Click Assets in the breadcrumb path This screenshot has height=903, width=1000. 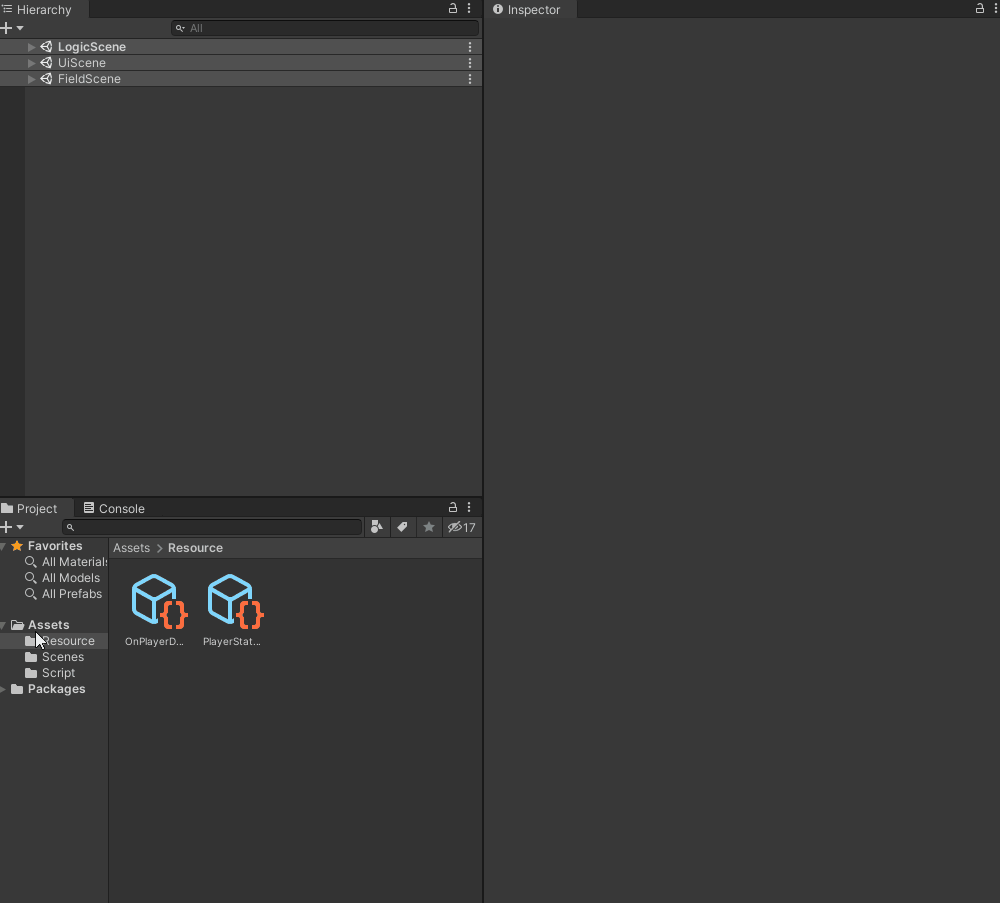pyautogui.click(x=131, y=547)
